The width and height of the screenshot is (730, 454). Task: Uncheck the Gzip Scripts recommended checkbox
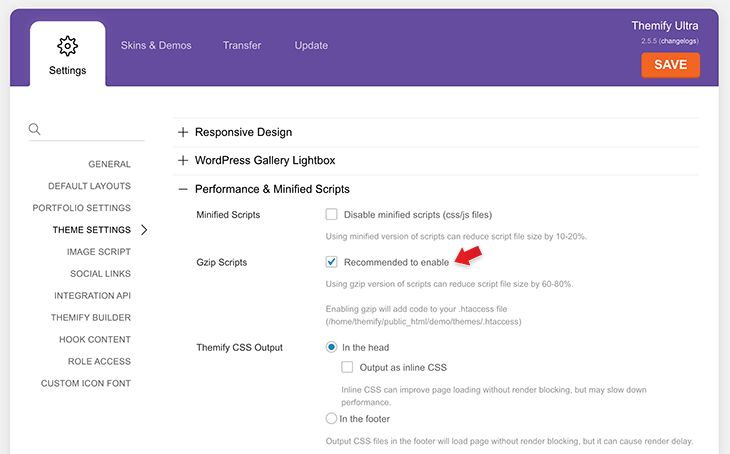pyautogui.click(x=331, y=262)
